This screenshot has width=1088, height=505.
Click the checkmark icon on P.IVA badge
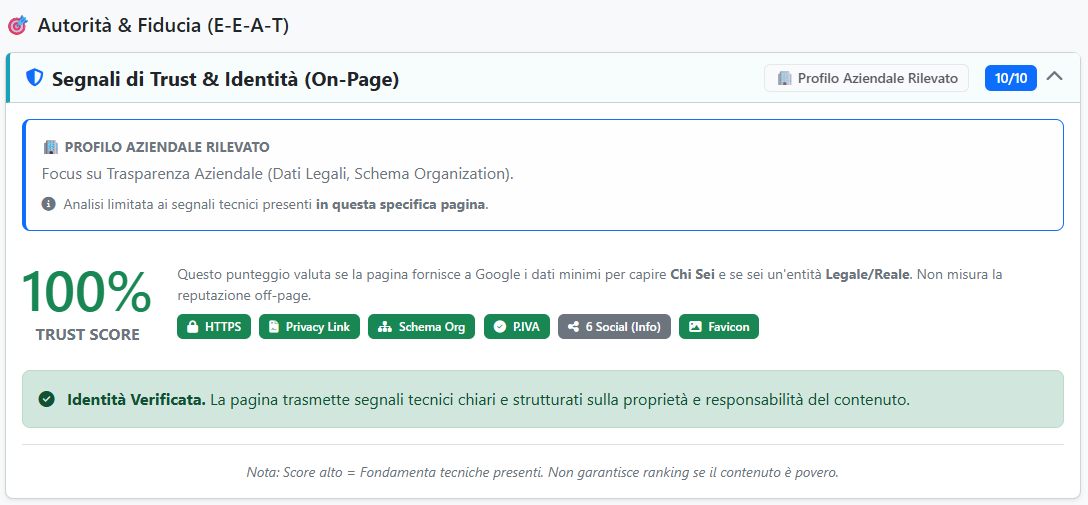coord(500,327)
